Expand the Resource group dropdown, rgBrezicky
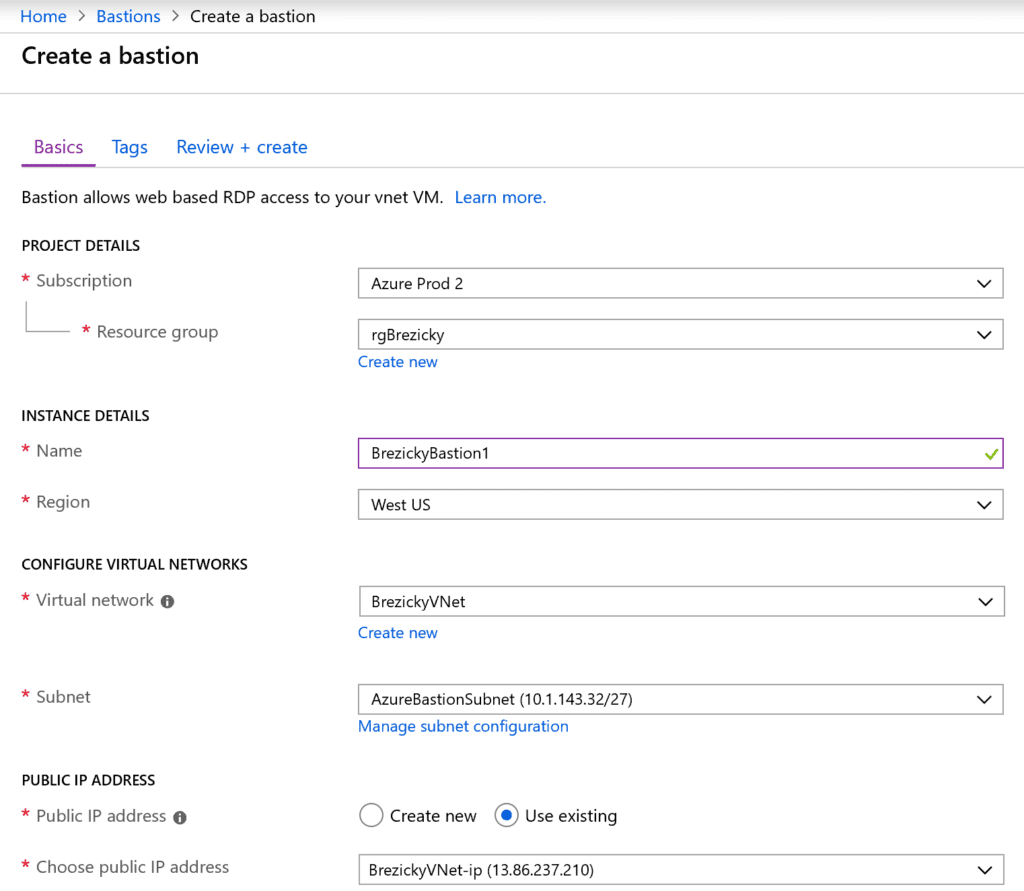This screenshot has height=891, width=1024. (x=680, y=334)
